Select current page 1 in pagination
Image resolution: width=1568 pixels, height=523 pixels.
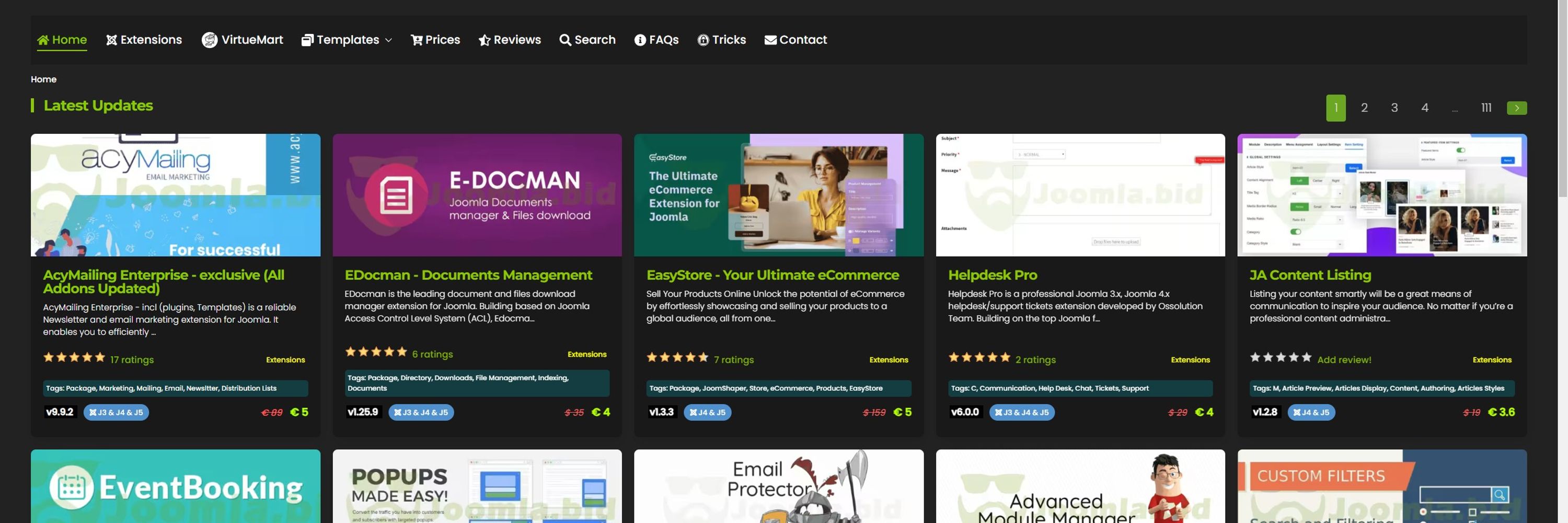pyautogui.click(x=1336, y=108)
